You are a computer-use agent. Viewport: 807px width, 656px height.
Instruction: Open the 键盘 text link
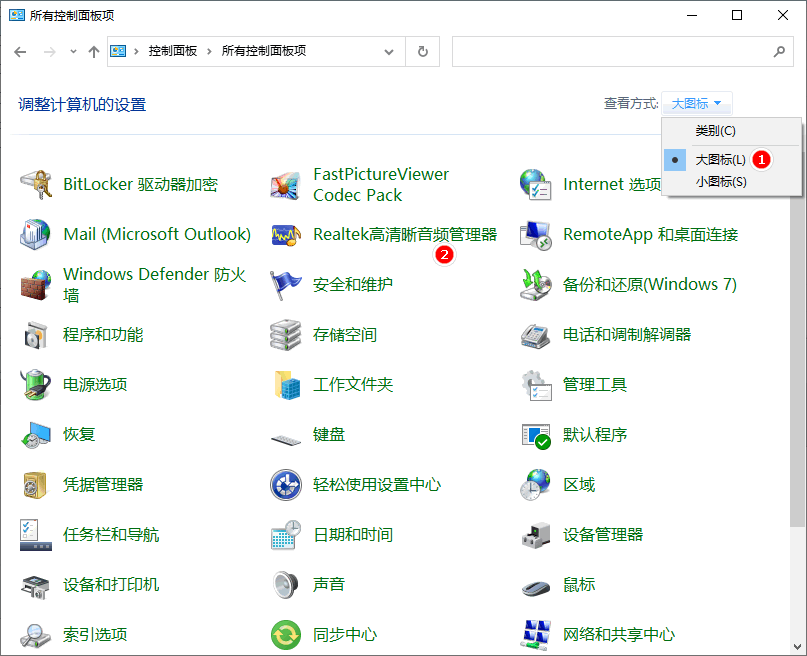point(329,434)
